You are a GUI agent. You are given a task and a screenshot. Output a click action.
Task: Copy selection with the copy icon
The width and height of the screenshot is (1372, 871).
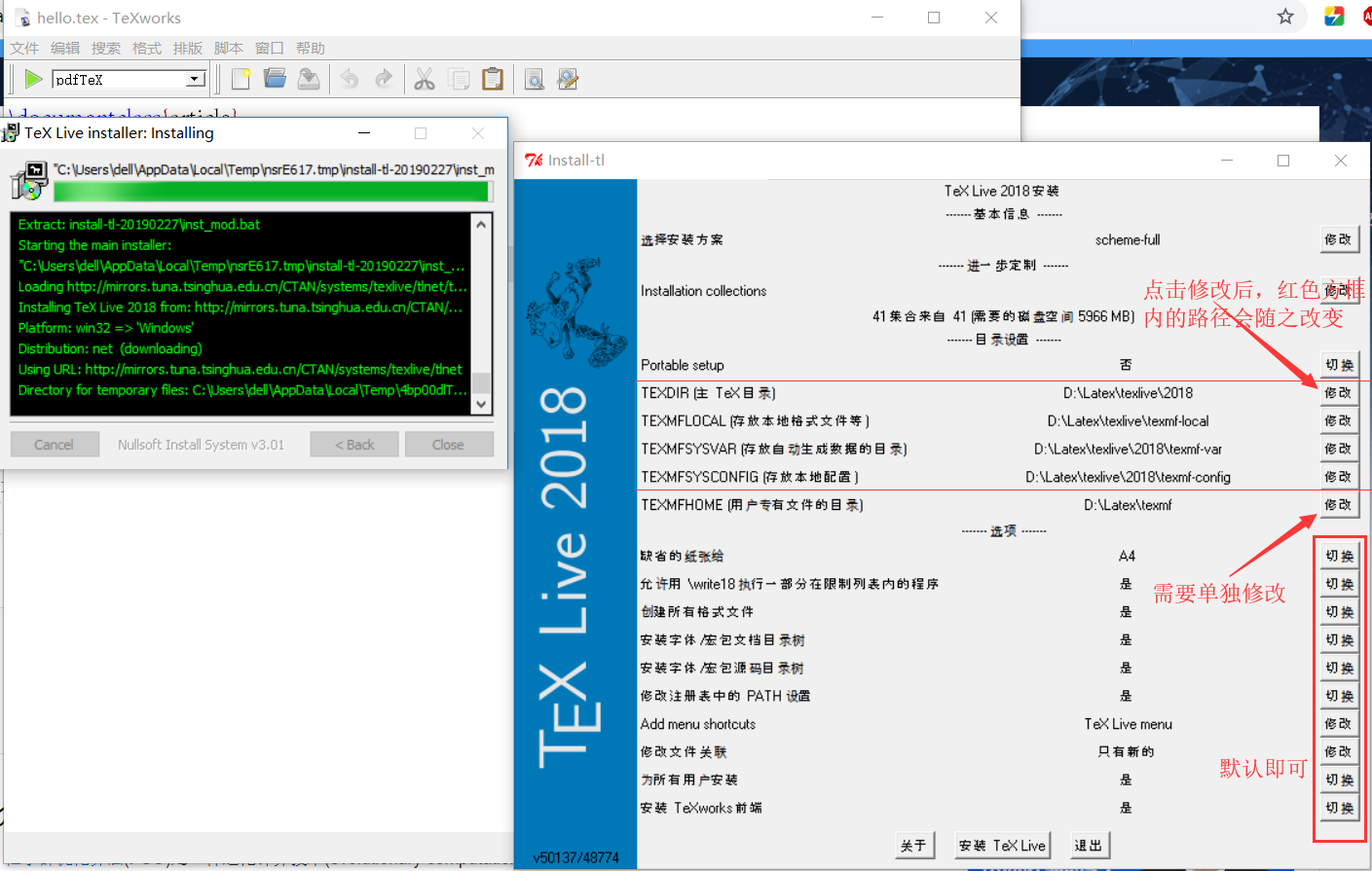pos(459,79)
